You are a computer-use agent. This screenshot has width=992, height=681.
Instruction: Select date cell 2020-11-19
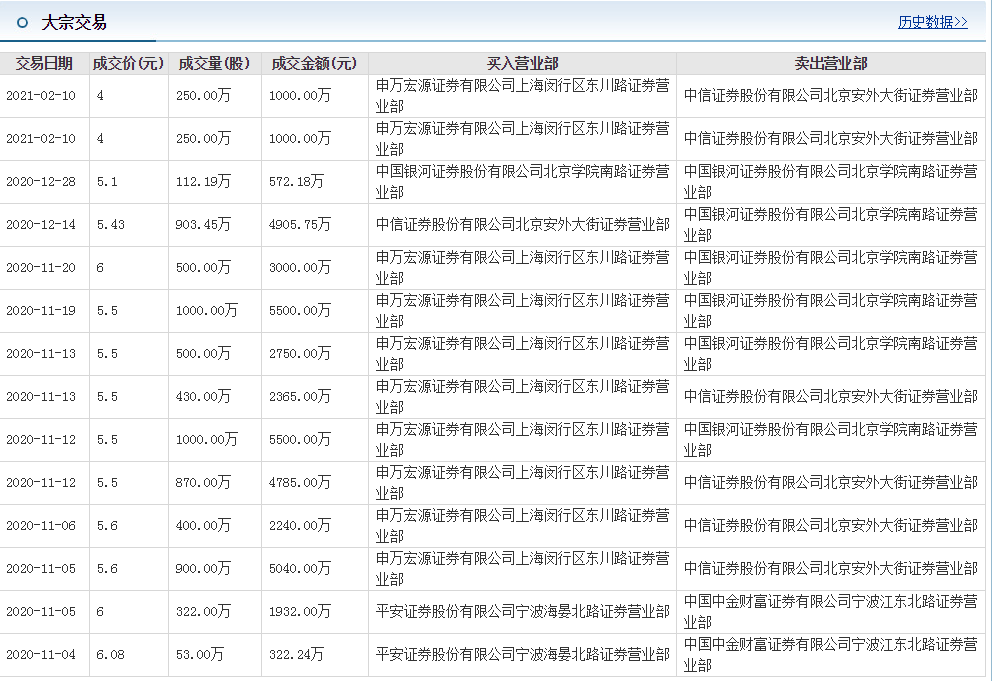coord(41,311)
